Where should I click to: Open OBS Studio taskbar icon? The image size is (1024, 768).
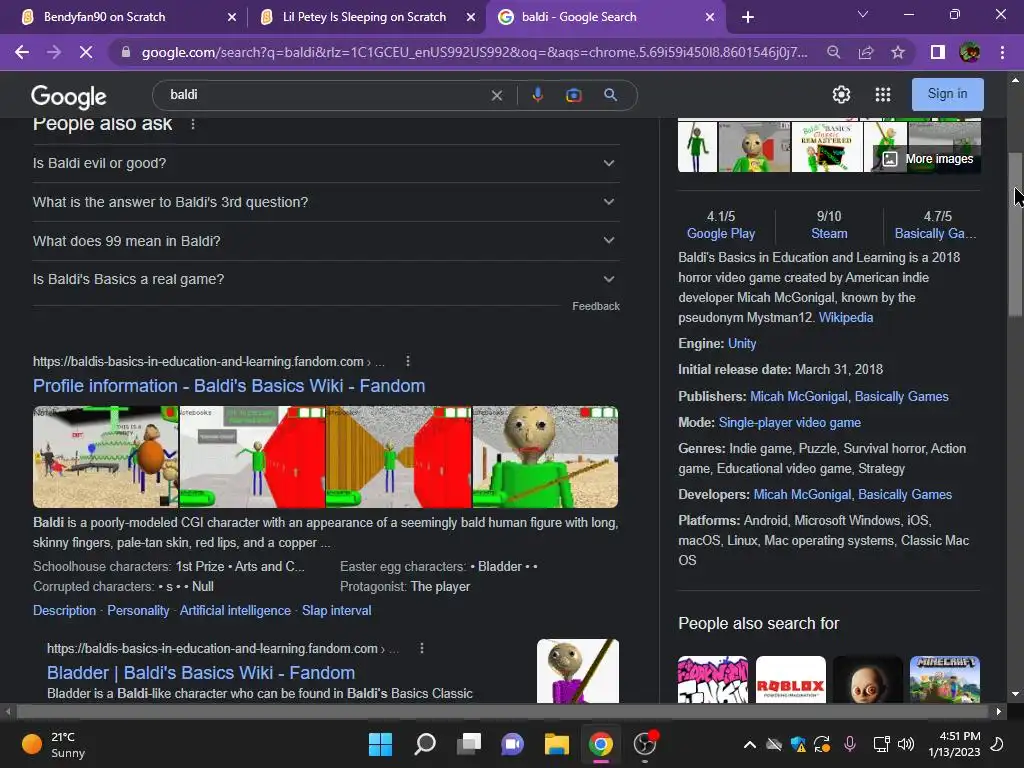(645, 744)
